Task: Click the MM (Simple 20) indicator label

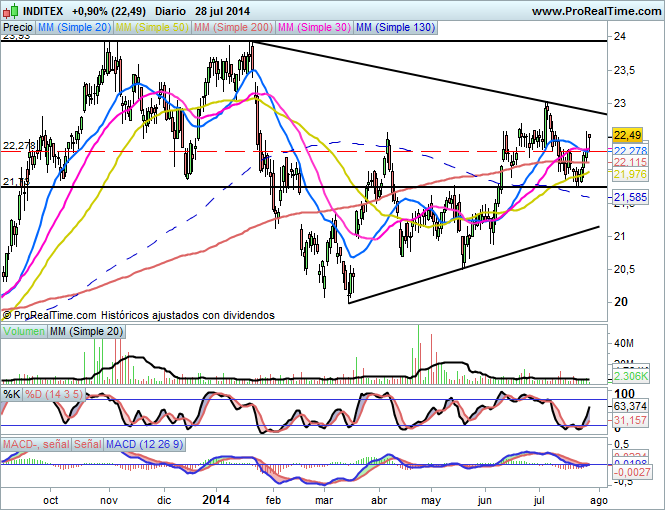Action: pos(75,28)
